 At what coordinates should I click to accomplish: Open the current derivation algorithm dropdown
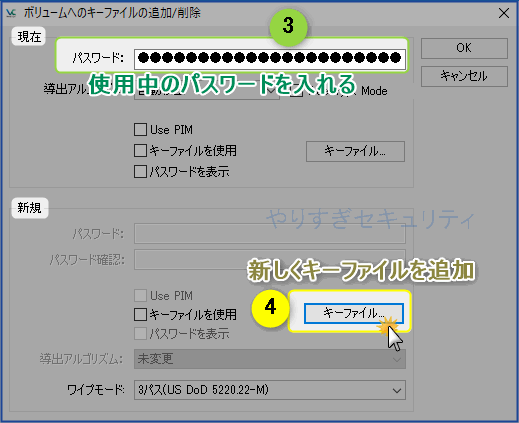click(207, 91)
